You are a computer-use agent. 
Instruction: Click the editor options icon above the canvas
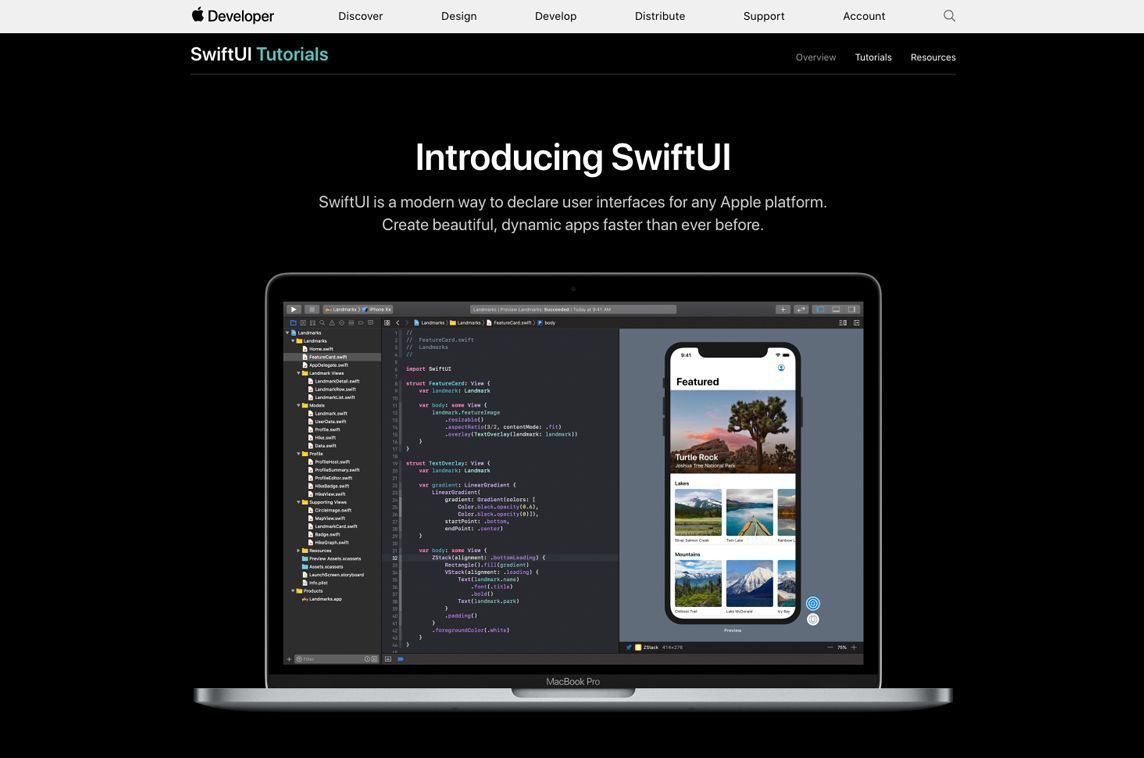pos(843,322)
